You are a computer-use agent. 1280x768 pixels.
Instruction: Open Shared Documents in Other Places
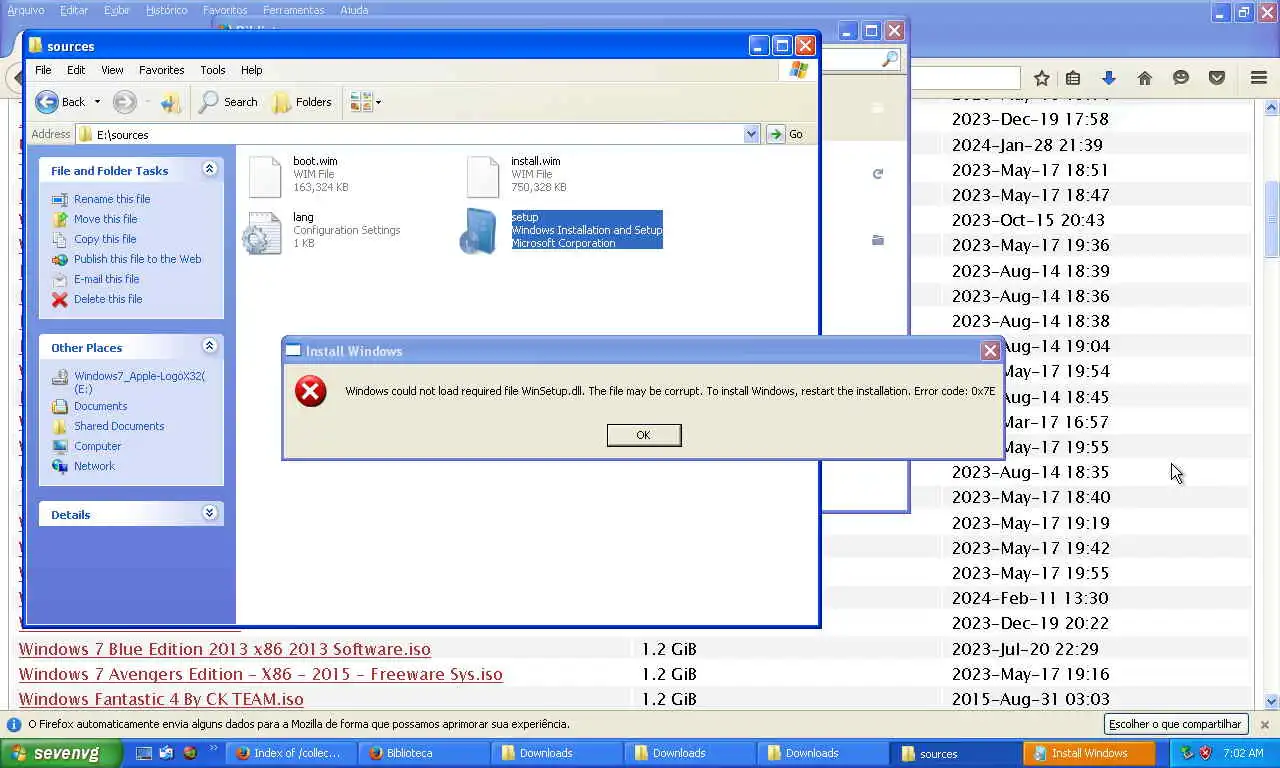[119, 426]
